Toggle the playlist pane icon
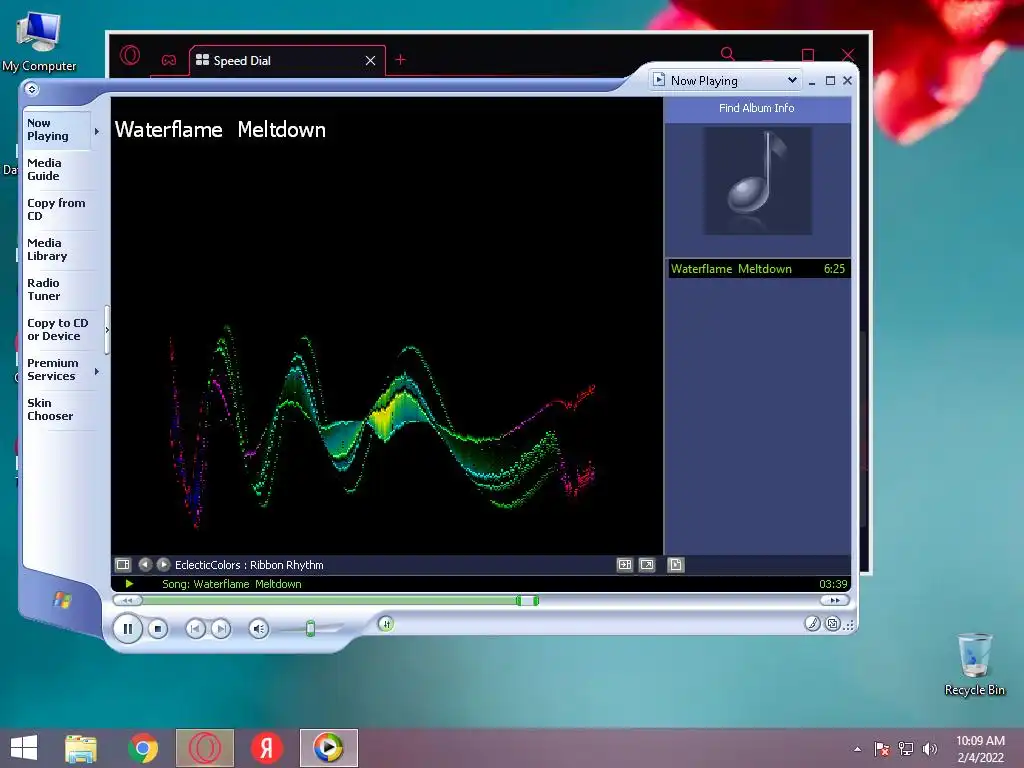The image size is (1024, 768). [x=625, y=564]
